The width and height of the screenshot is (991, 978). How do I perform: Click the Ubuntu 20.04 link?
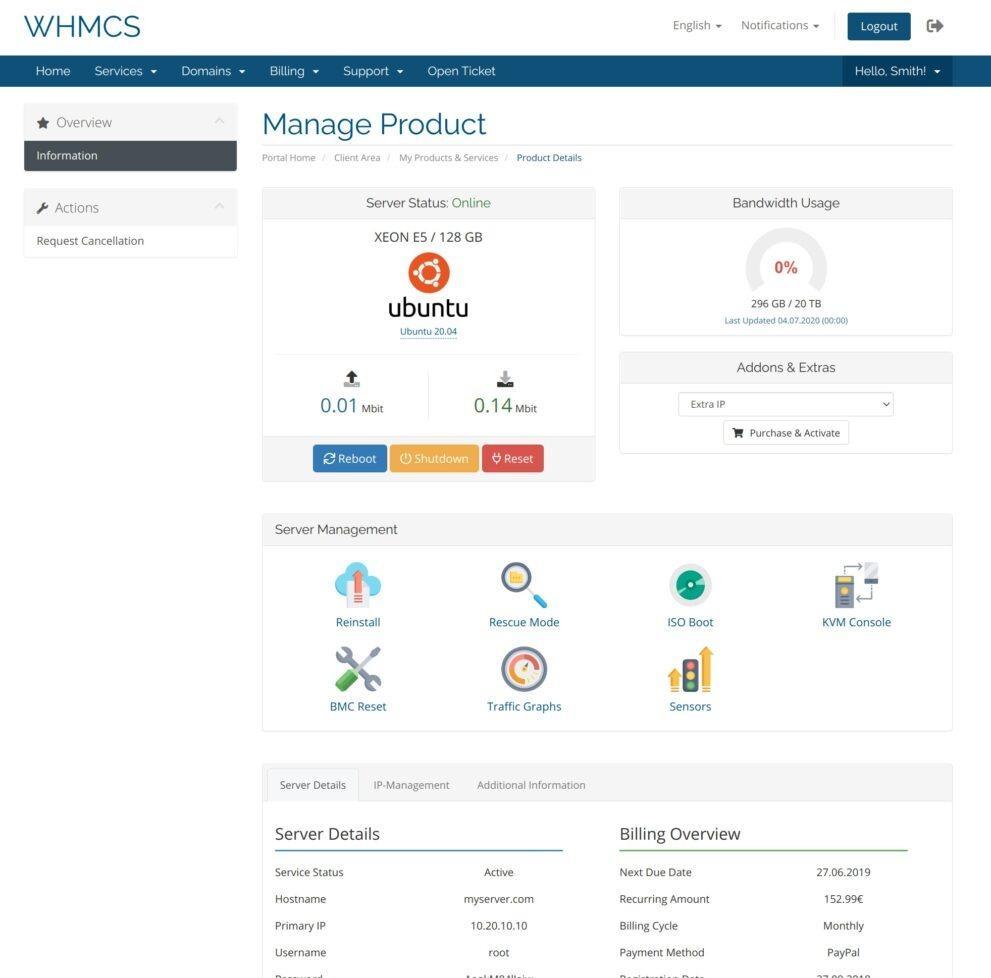(429, 331)
